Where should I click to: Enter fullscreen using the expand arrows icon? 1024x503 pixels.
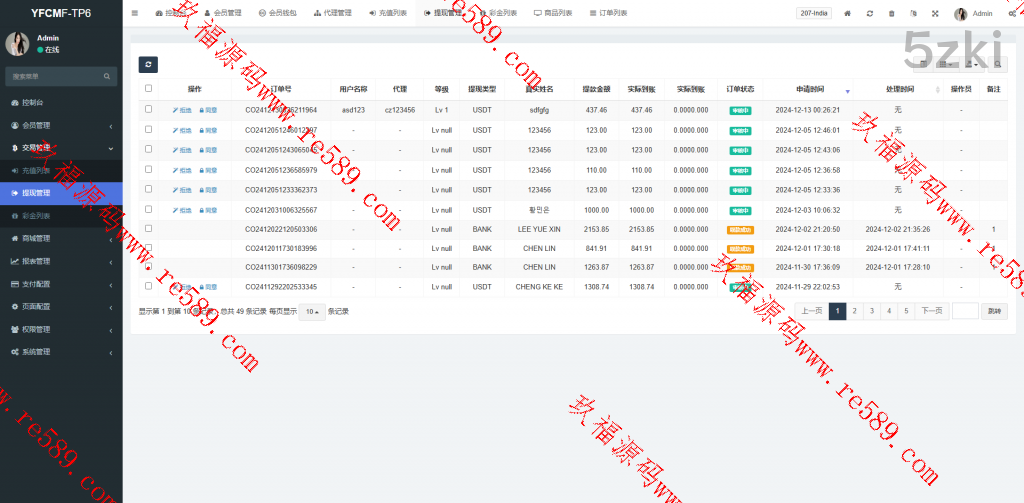point(935,14)
